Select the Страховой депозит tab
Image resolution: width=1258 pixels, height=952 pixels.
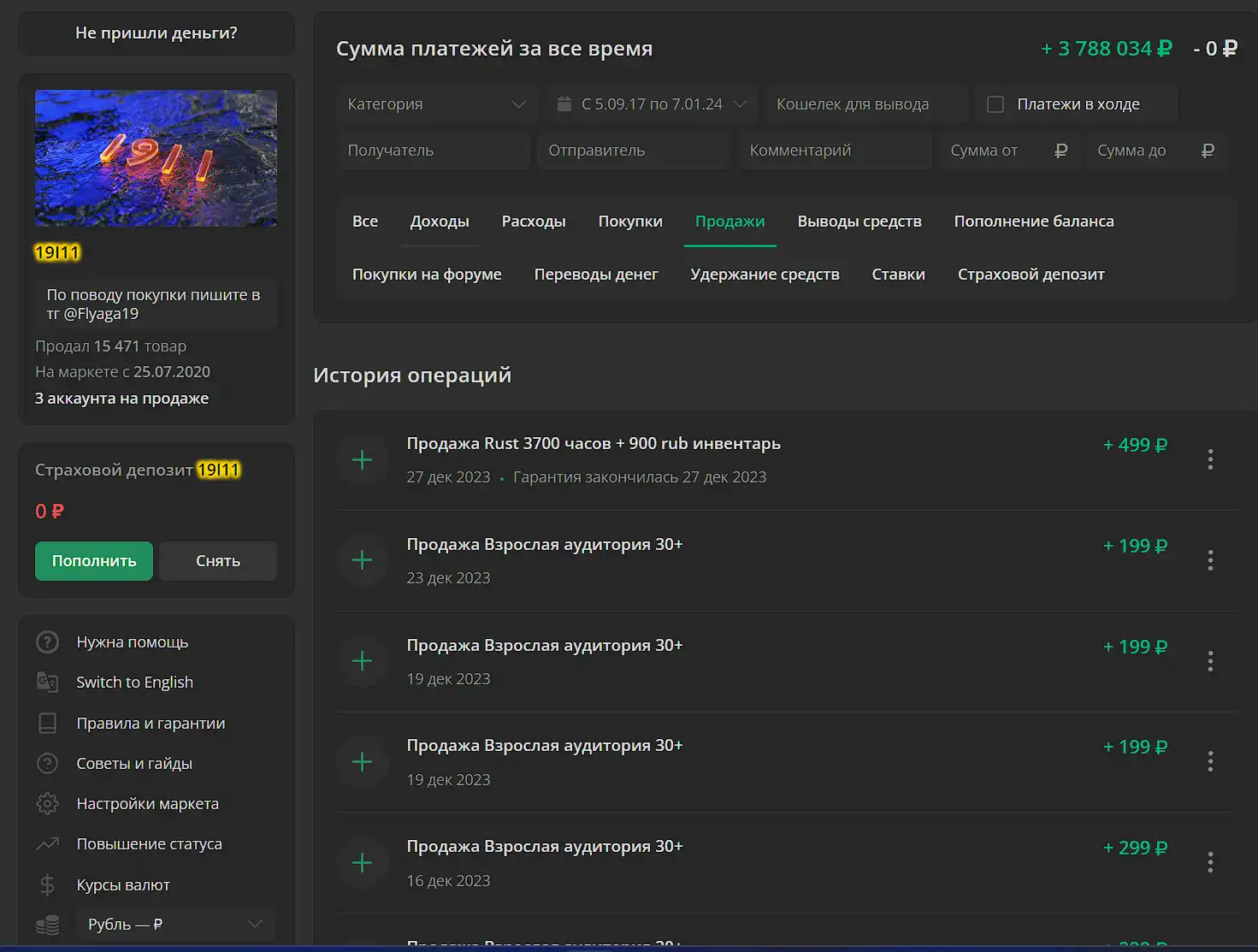pos(1031,275)
